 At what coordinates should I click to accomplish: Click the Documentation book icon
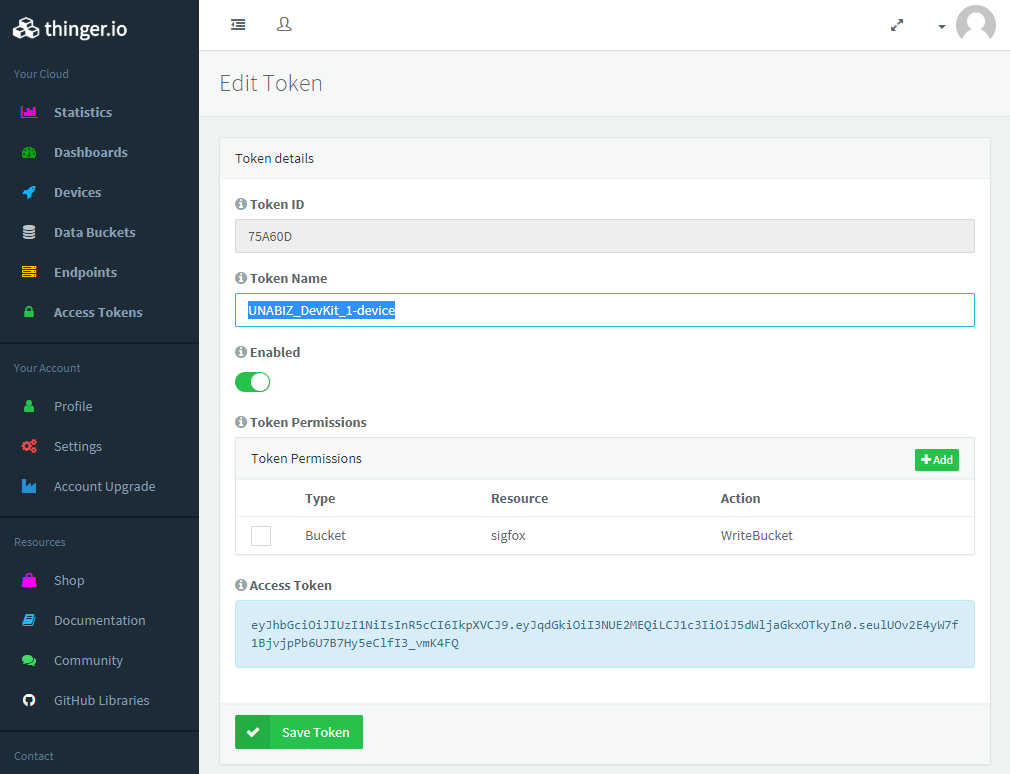click(x=29, y=620)
